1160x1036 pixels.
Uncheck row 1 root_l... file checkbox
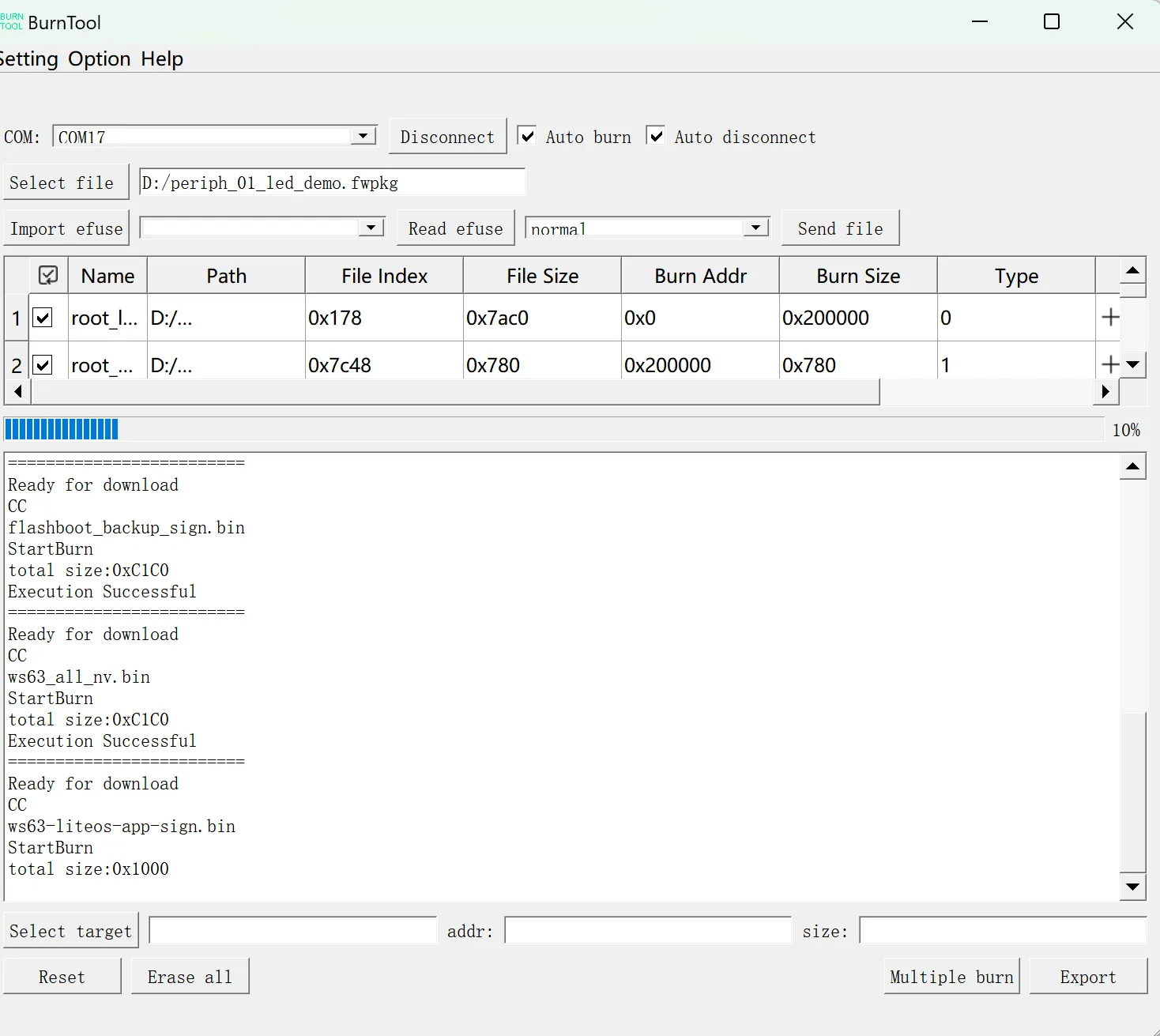(x=43, y=318)
